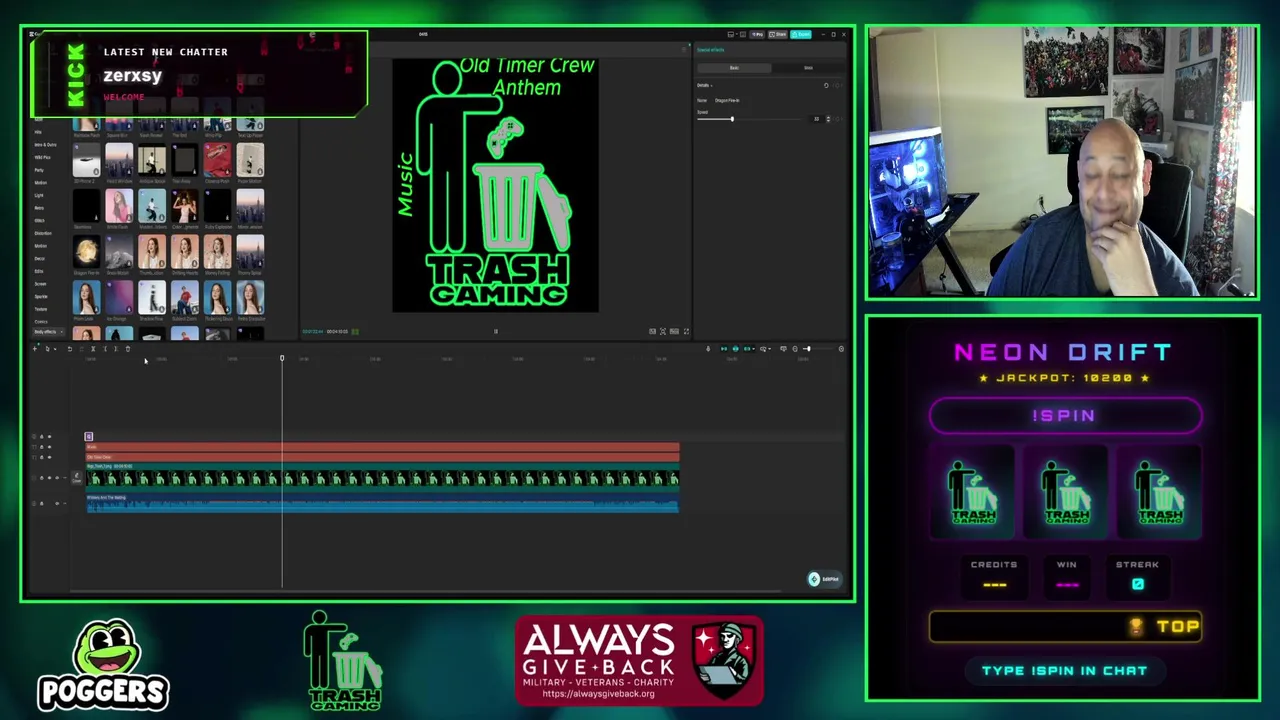
Task: Open the aspect ratio button under preview
Action: click(x=674, y=331)
